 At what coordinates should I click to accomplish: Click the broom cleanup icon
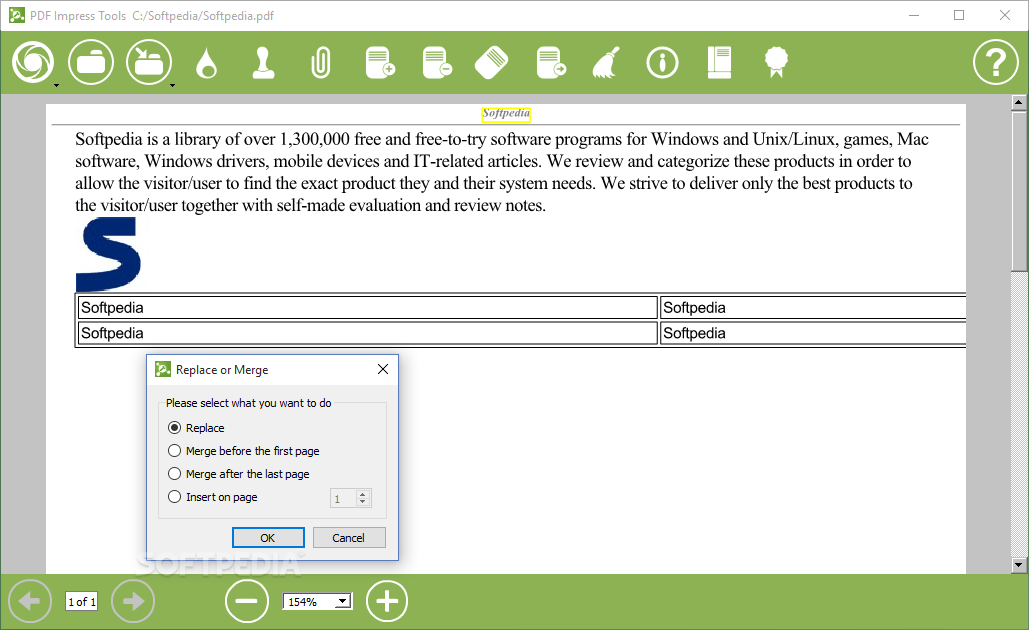click(606, 63)
